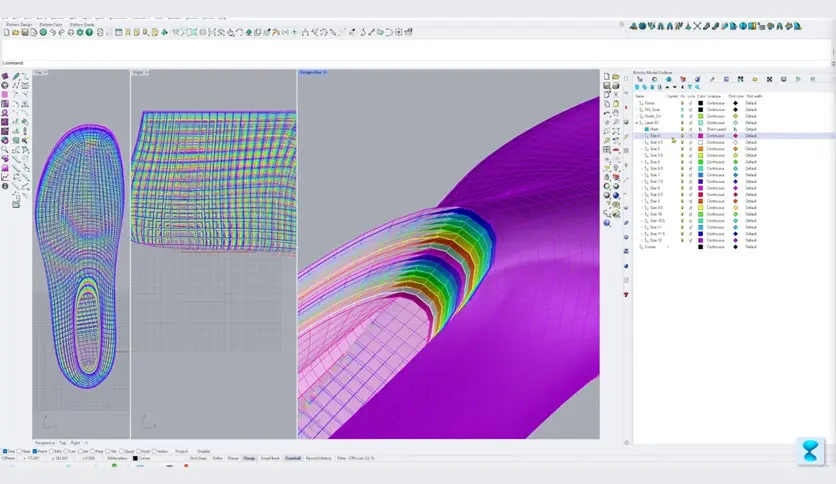Select the Top viewport tab at bottom

[x=62, y=442]
